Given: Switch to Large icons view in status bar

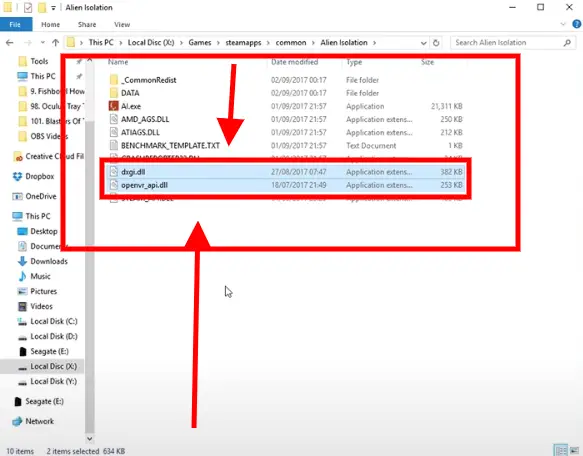Looking at the screenshot, I should click(575, 450).
